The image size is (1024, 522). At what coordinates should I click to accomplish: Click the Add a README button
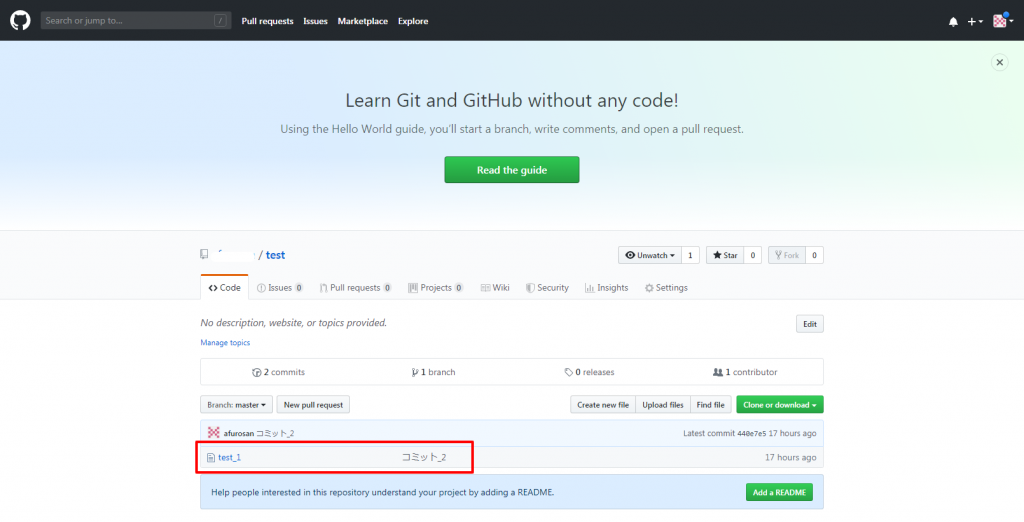pyautogui.click(x=779, y=493)
